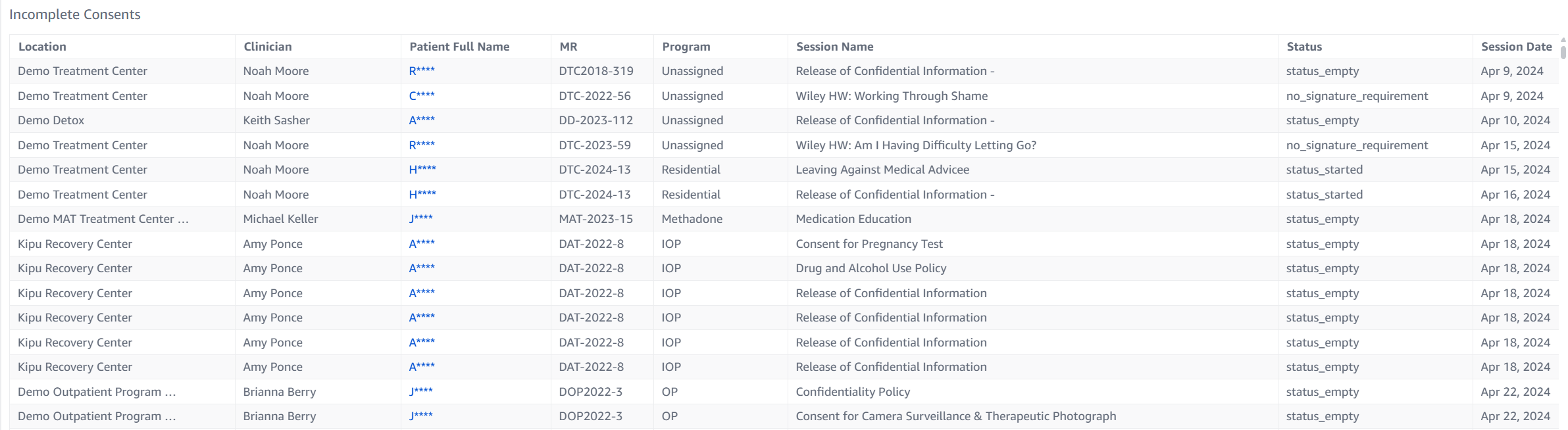Open patient H**** for Leaving Against Medical Advicee
The image size is (1568, 430).
pyautogui.click(x=422, y=170)
